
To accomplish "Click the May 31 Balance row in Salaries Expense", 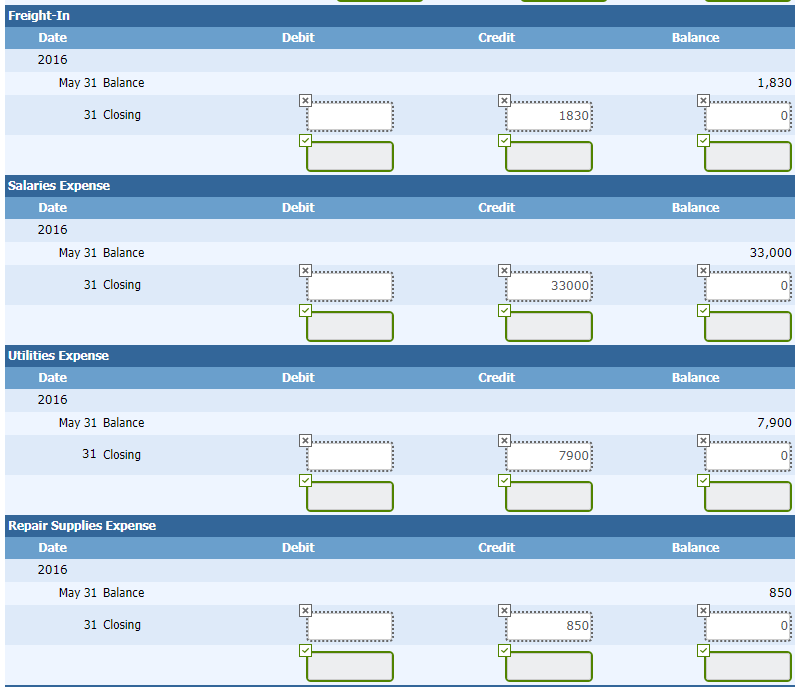I will [400, 252].
